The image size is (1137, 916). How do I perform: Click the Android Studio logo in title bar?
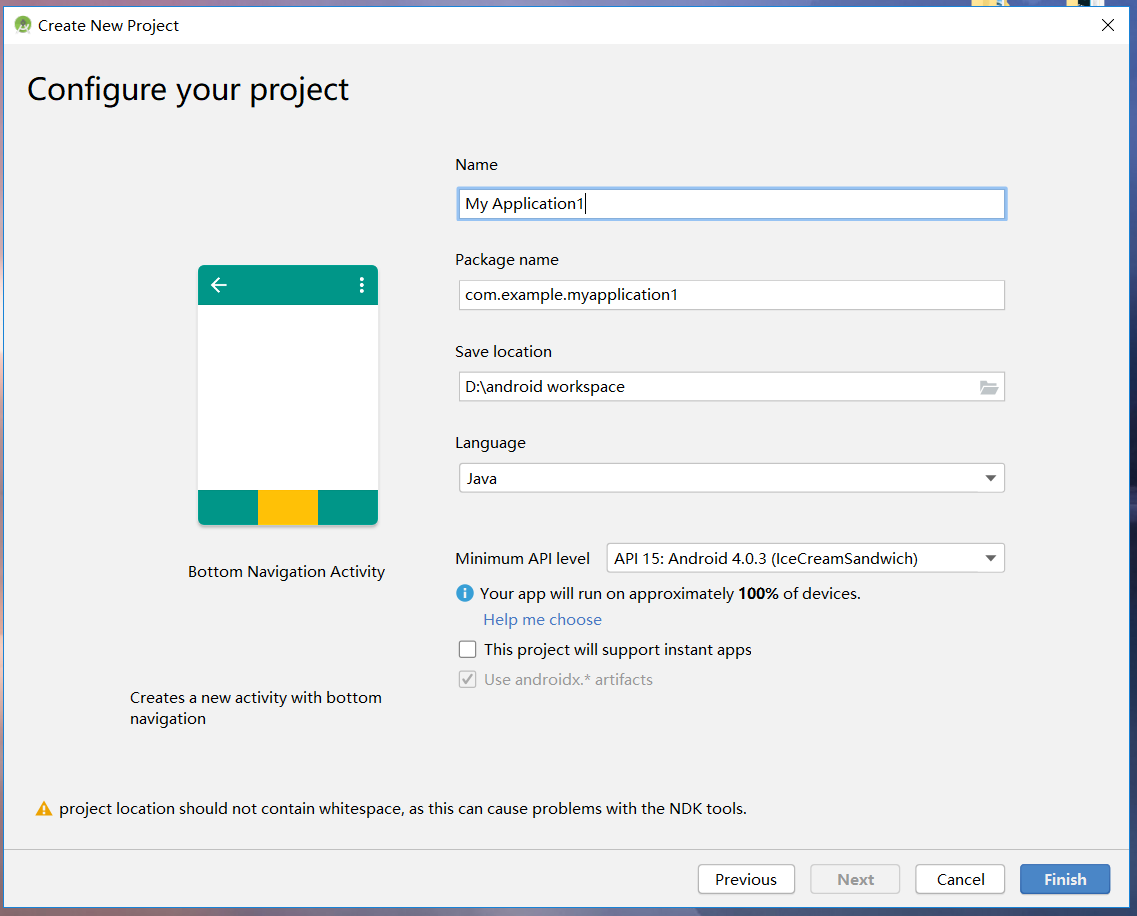pyautogui.click(x=22, y=25)
